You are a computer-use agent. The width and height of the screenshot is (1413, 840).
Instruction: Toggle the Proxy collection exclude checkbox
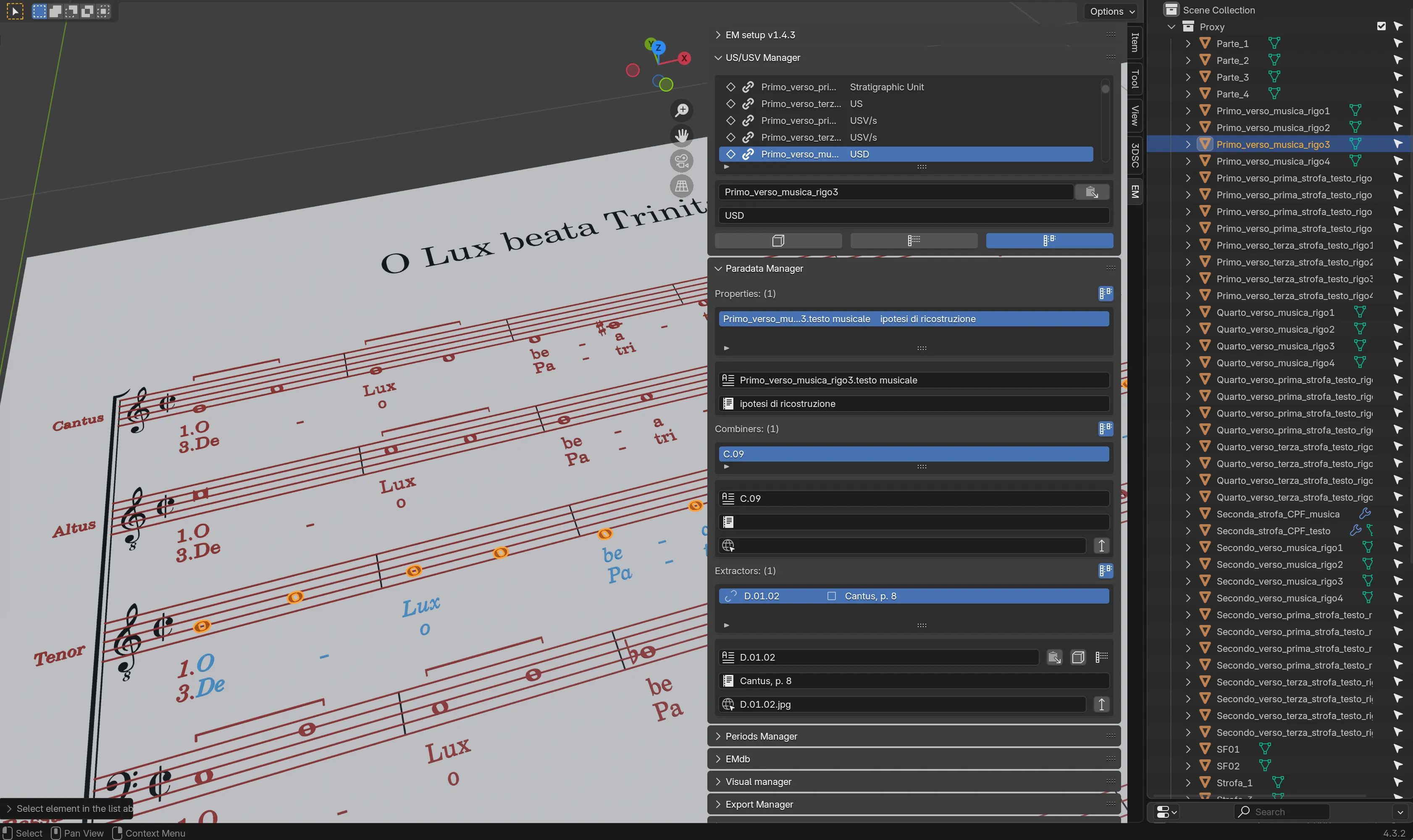[x=1381, y=26]
